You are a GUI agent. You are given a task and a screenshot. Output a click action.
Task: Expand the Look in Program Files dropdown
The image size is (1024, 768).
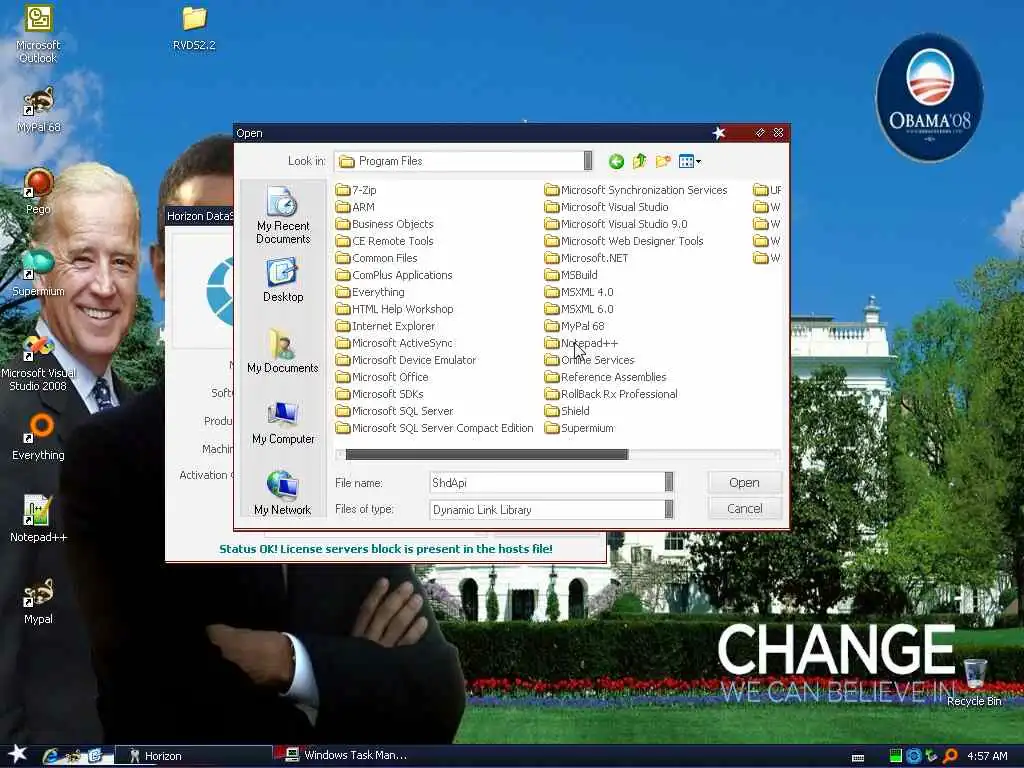click(x=588, y=161)
